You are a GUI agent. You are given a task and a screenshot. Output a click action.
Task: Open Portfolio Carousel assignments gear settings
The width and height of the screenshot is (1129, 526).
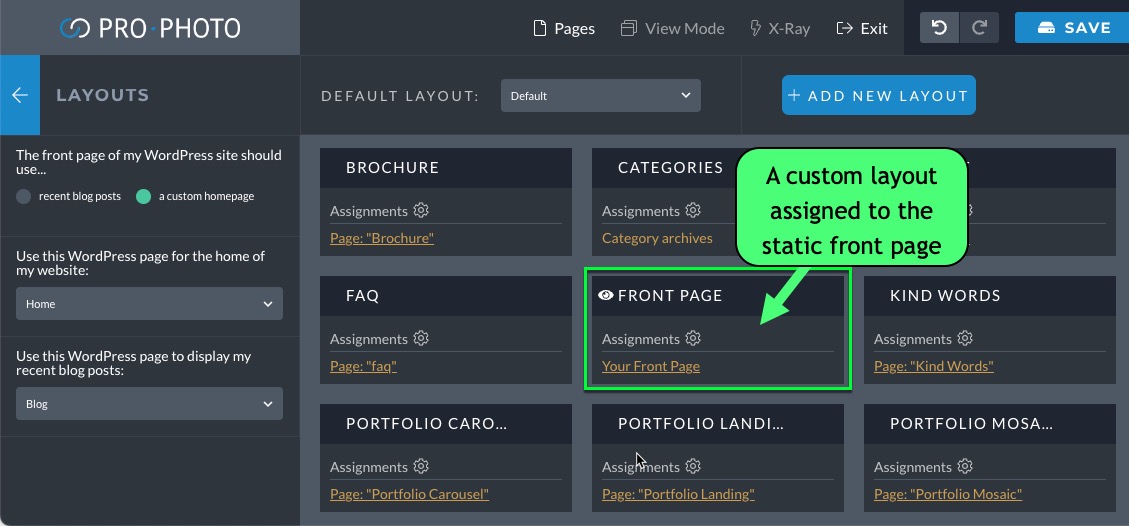pos(421,466)
